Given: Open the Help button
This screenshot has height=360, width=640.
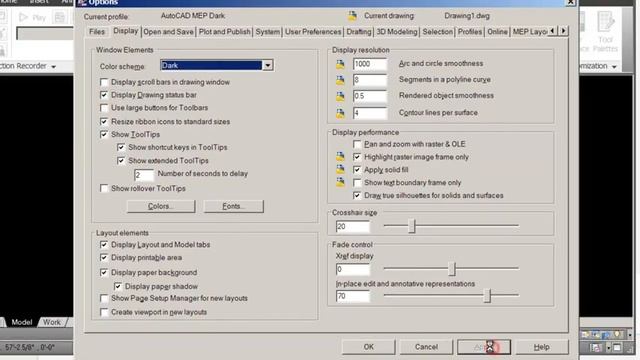Looking at the screenshot, I should pos(542,347).
